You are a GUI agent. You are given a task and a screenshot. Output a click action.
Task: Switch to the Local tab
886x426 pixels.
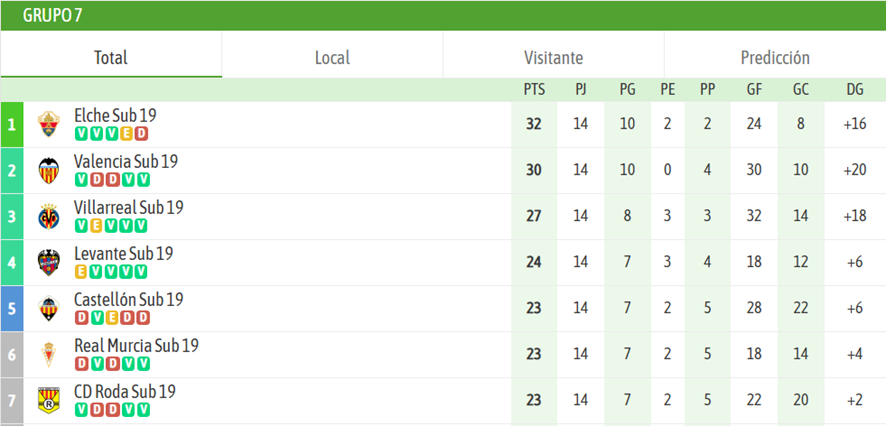click(x=332, y=57)
